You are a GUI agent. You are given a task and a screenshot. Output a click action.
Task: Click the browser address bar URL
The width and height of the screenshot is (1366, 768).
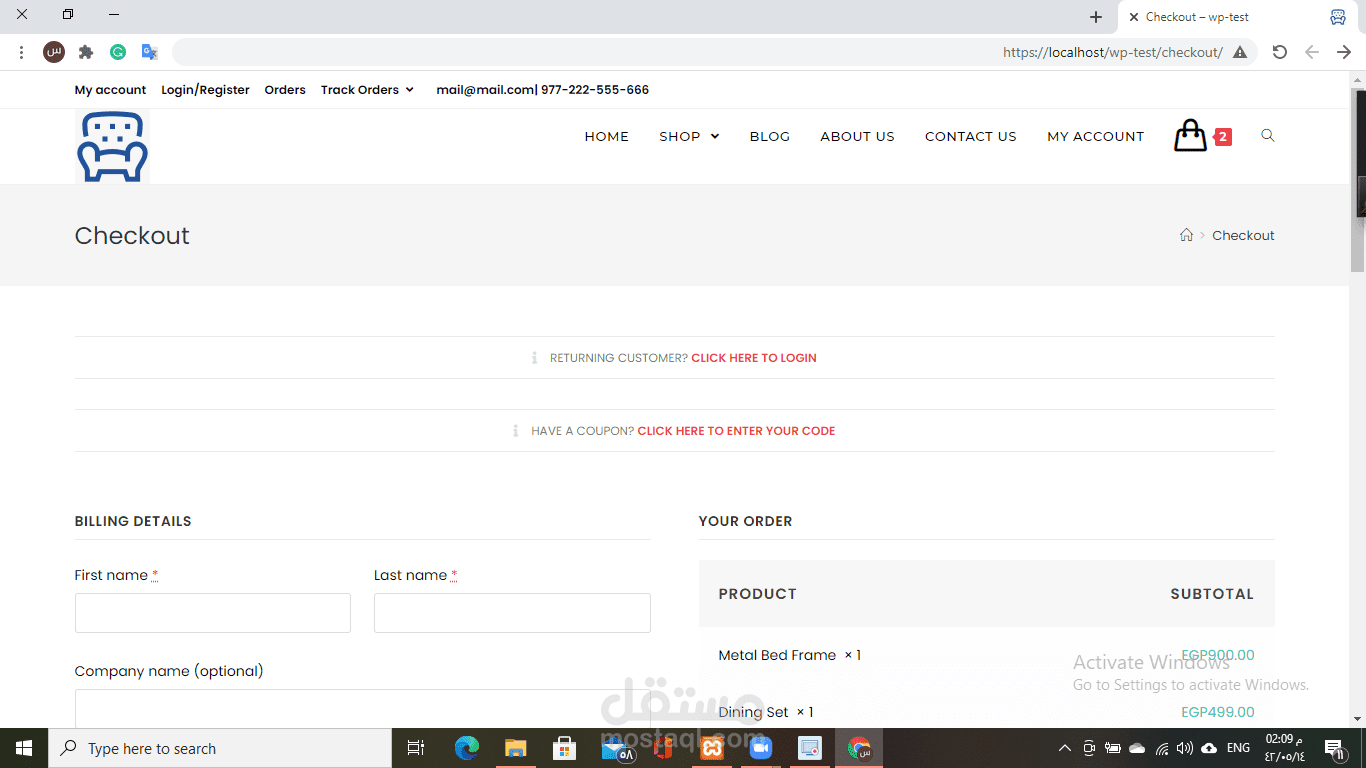point(1113,52)
